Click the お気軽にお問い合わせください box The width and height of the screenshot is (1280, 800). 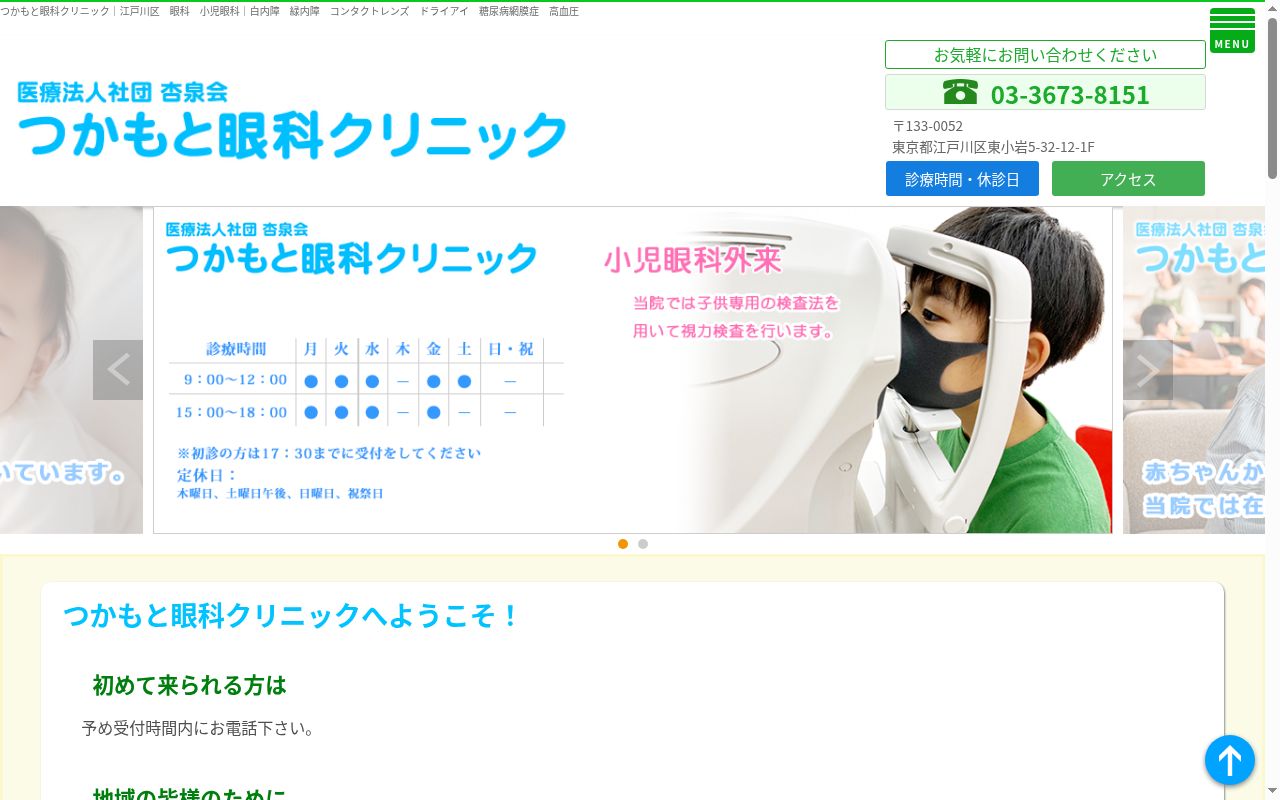tap(1045, 55)
